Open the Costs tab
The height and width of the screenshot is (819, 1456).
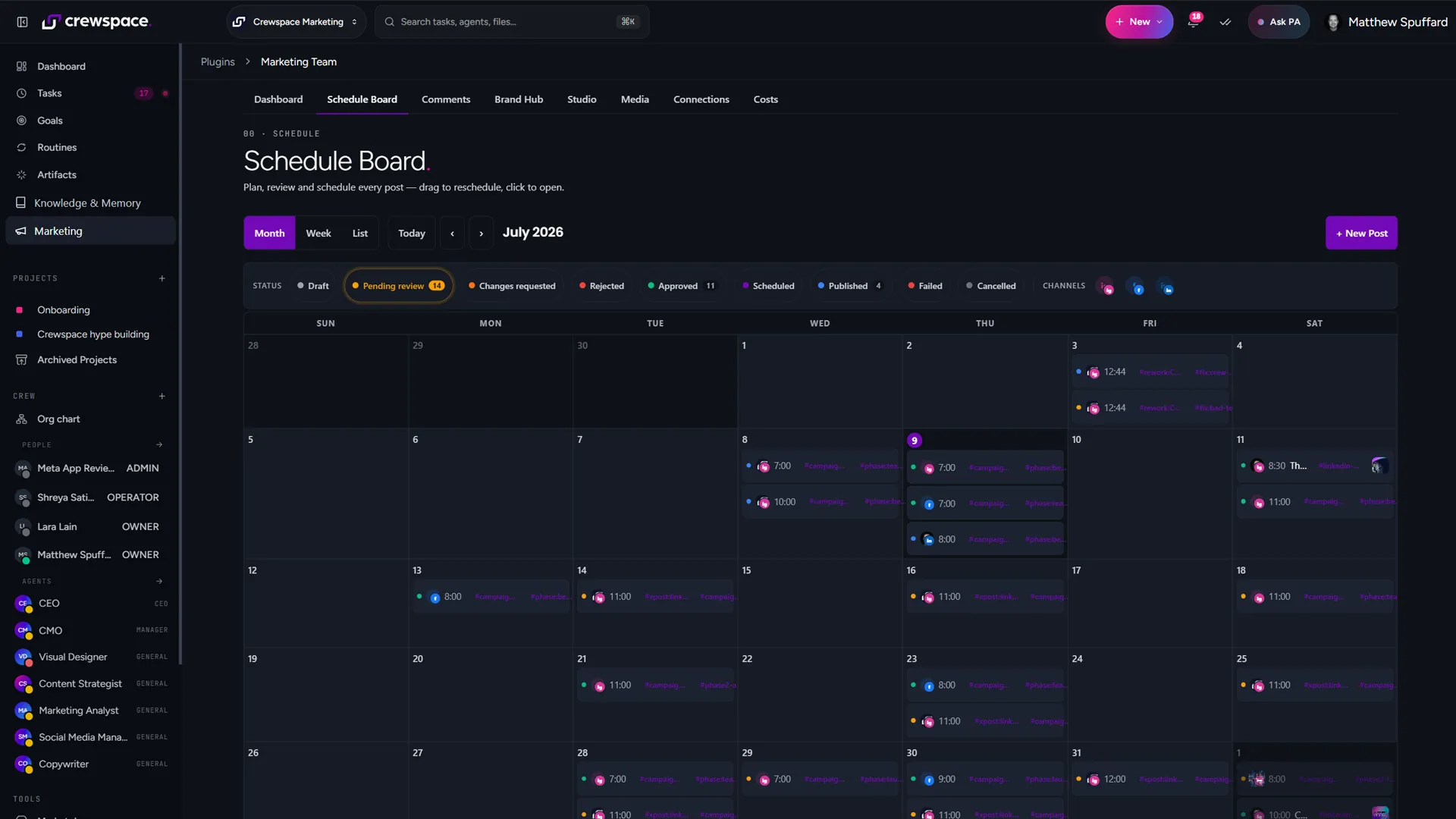click(766, 99)
